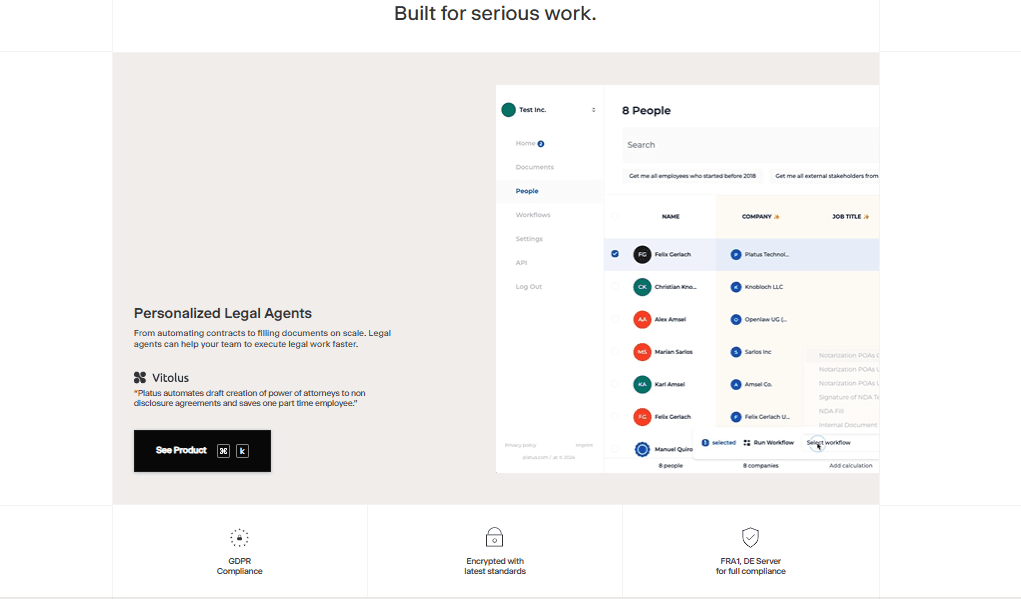Click the MS avatar of Marian Sarlos
Image resolution: width=1021 pixels, height=599 pixels.
coord(642,352)
